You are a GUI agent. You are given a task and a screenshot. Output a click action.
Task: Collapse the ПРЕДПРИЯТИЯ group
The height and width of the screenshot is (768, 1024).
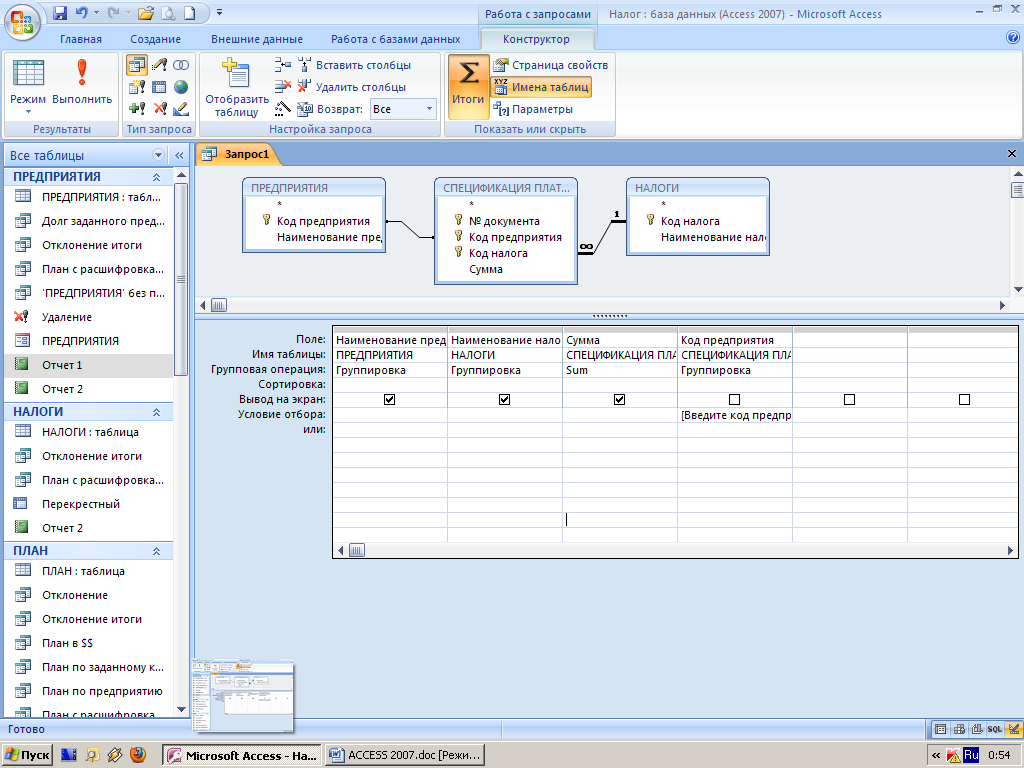click(x=157, y=177)
